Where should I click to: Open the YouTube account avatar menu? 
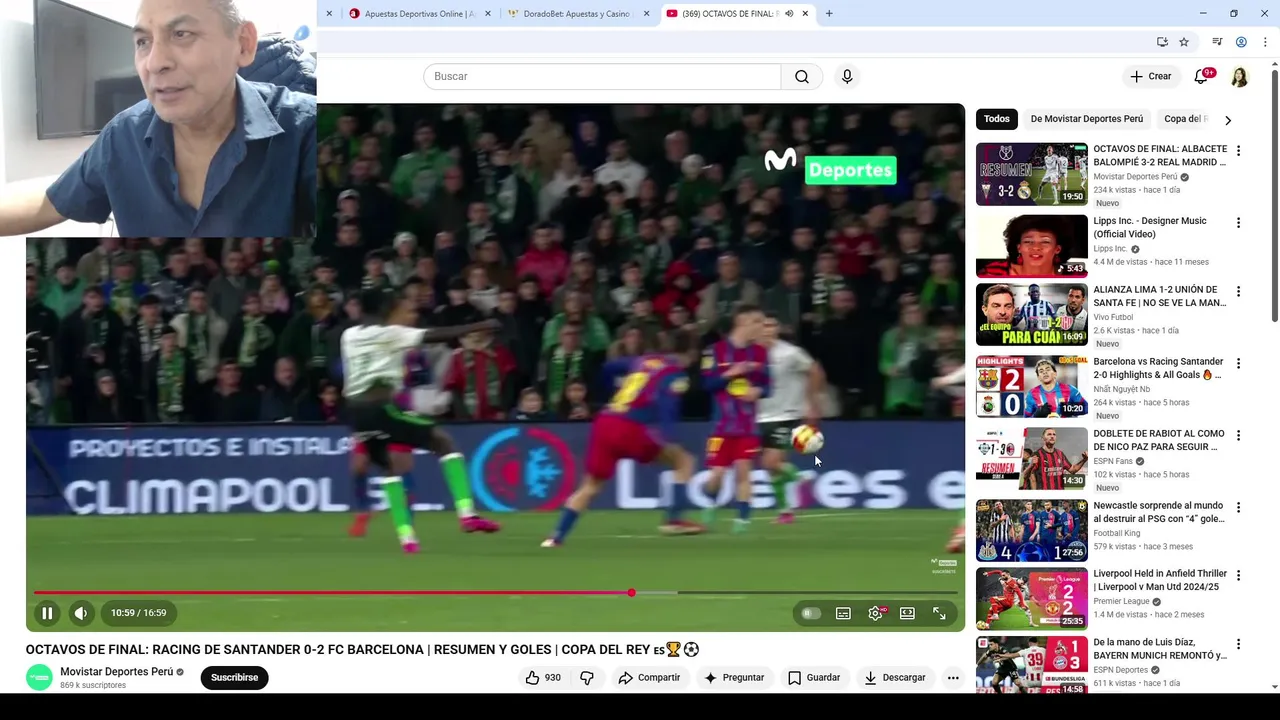[1239, 77]
